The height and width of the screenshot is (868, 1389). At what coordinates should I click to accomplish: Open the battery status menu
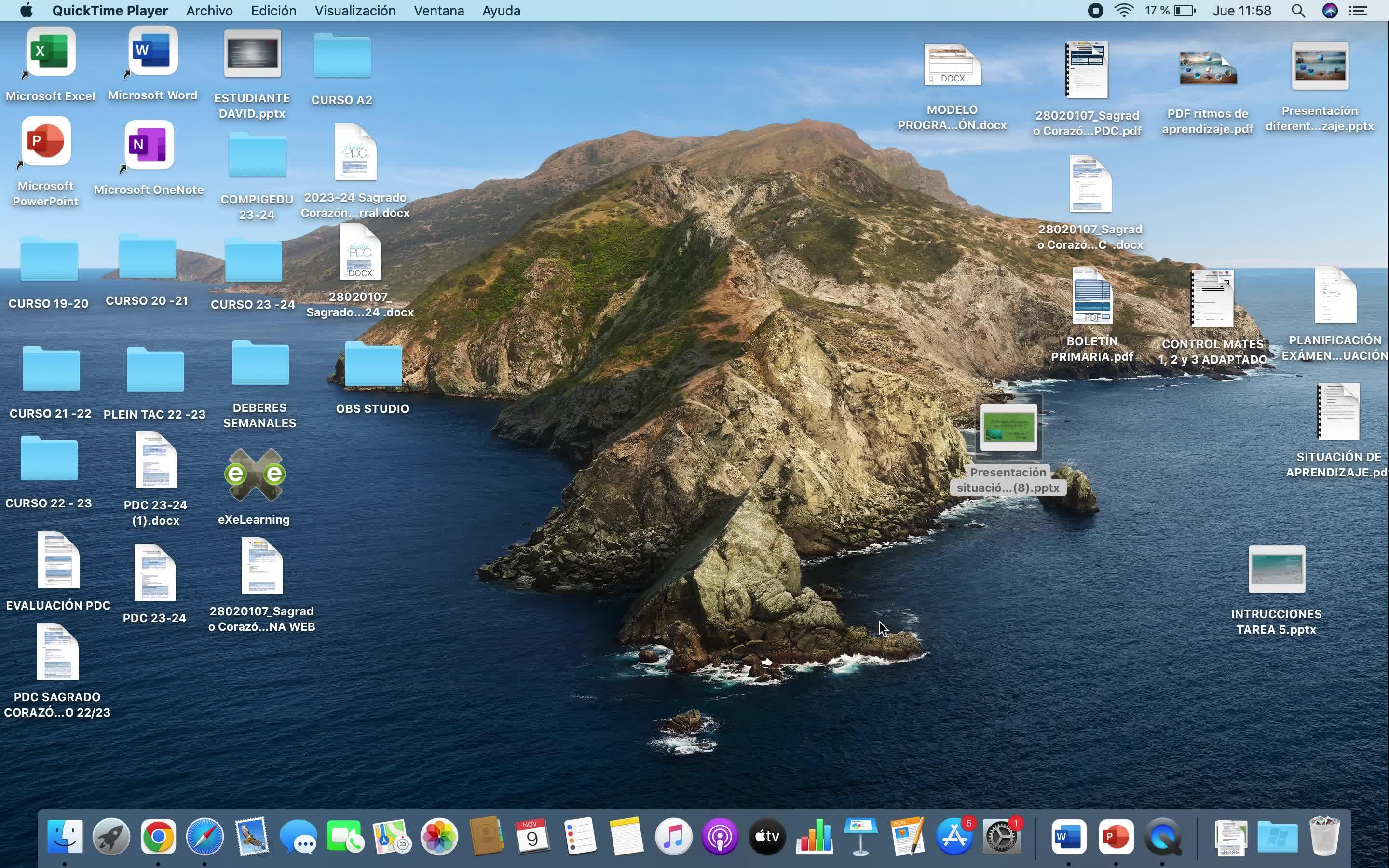tap(1185, 11)
